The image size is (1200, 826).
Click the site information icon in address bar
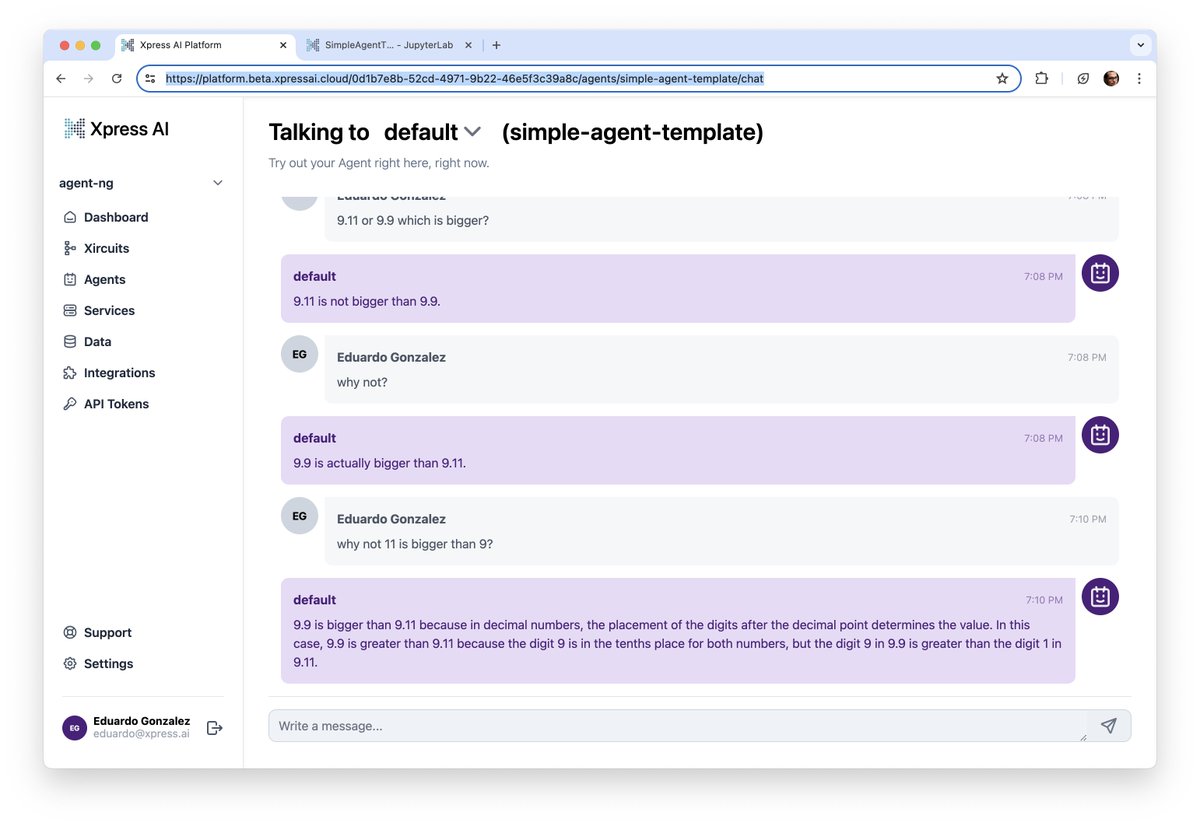tap(151, 78)
